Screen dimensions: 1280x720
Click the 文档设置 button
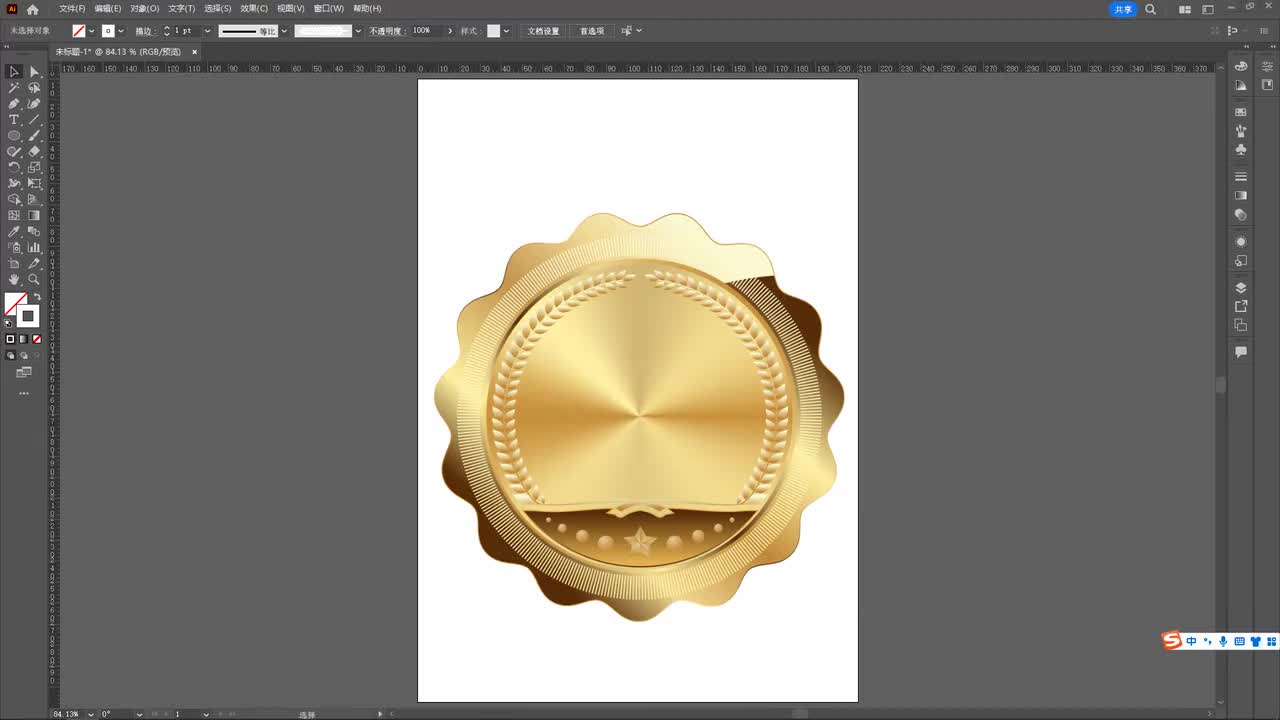pyautogui.click(x=543, y=31)
